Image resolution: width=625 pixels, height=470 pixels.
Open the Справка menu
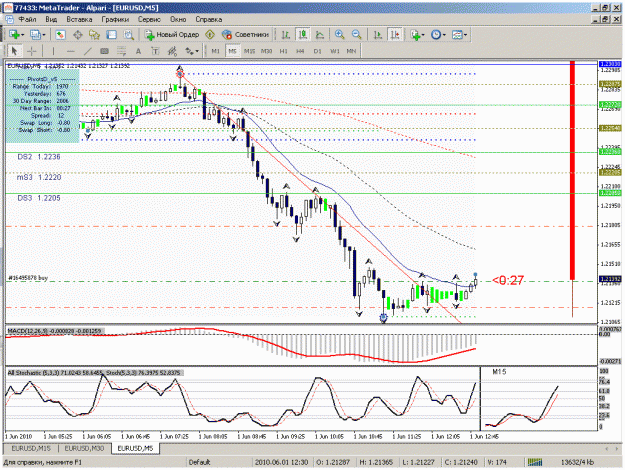(208, 20)
